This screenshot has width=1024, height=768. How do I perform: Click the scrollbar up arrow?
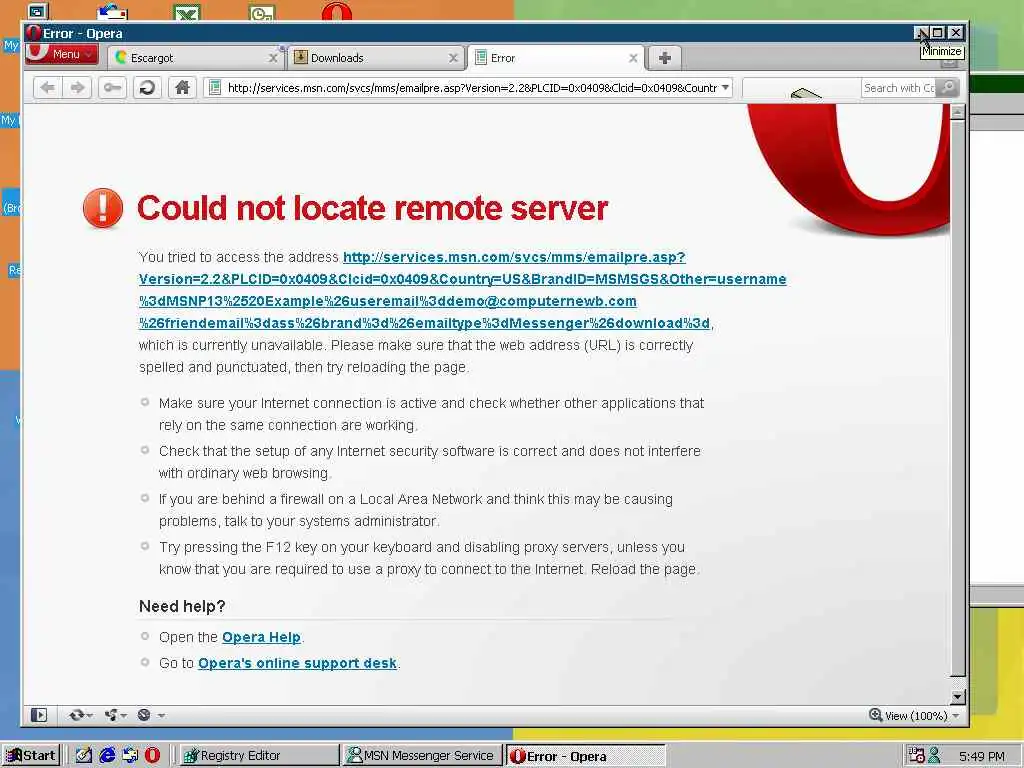(957, 112)
